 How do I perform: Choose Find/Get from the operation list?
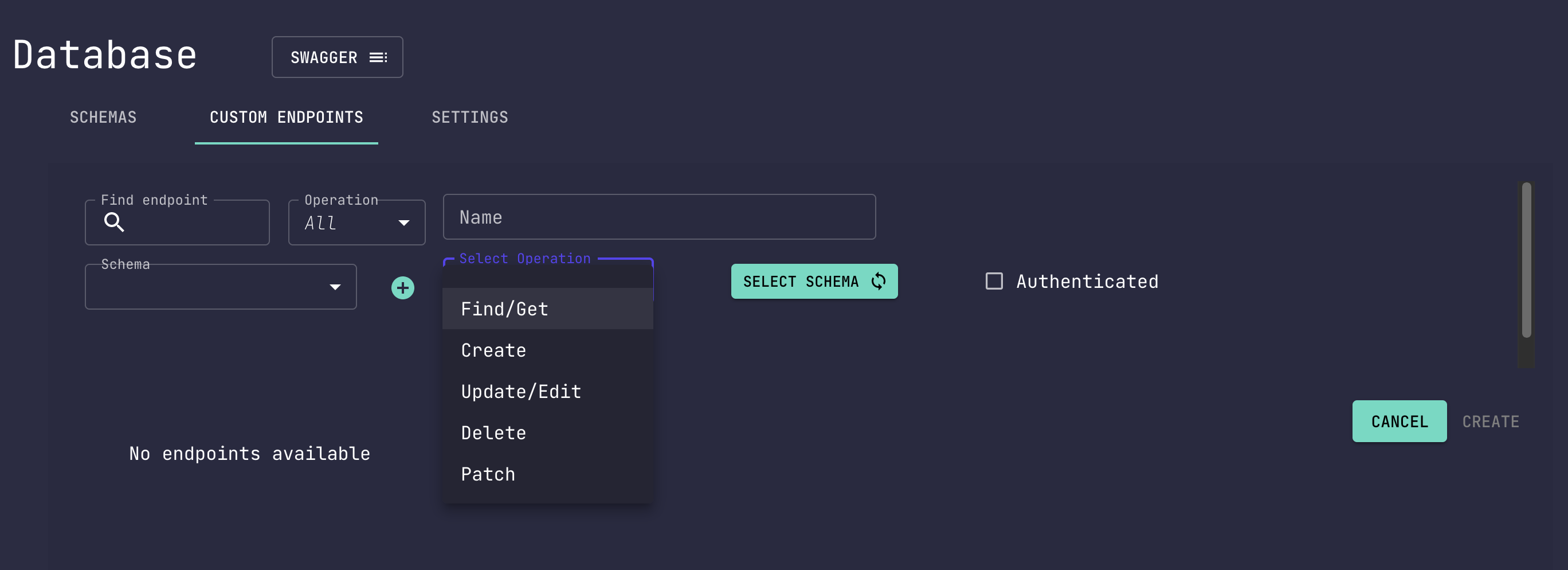(548, 309)
